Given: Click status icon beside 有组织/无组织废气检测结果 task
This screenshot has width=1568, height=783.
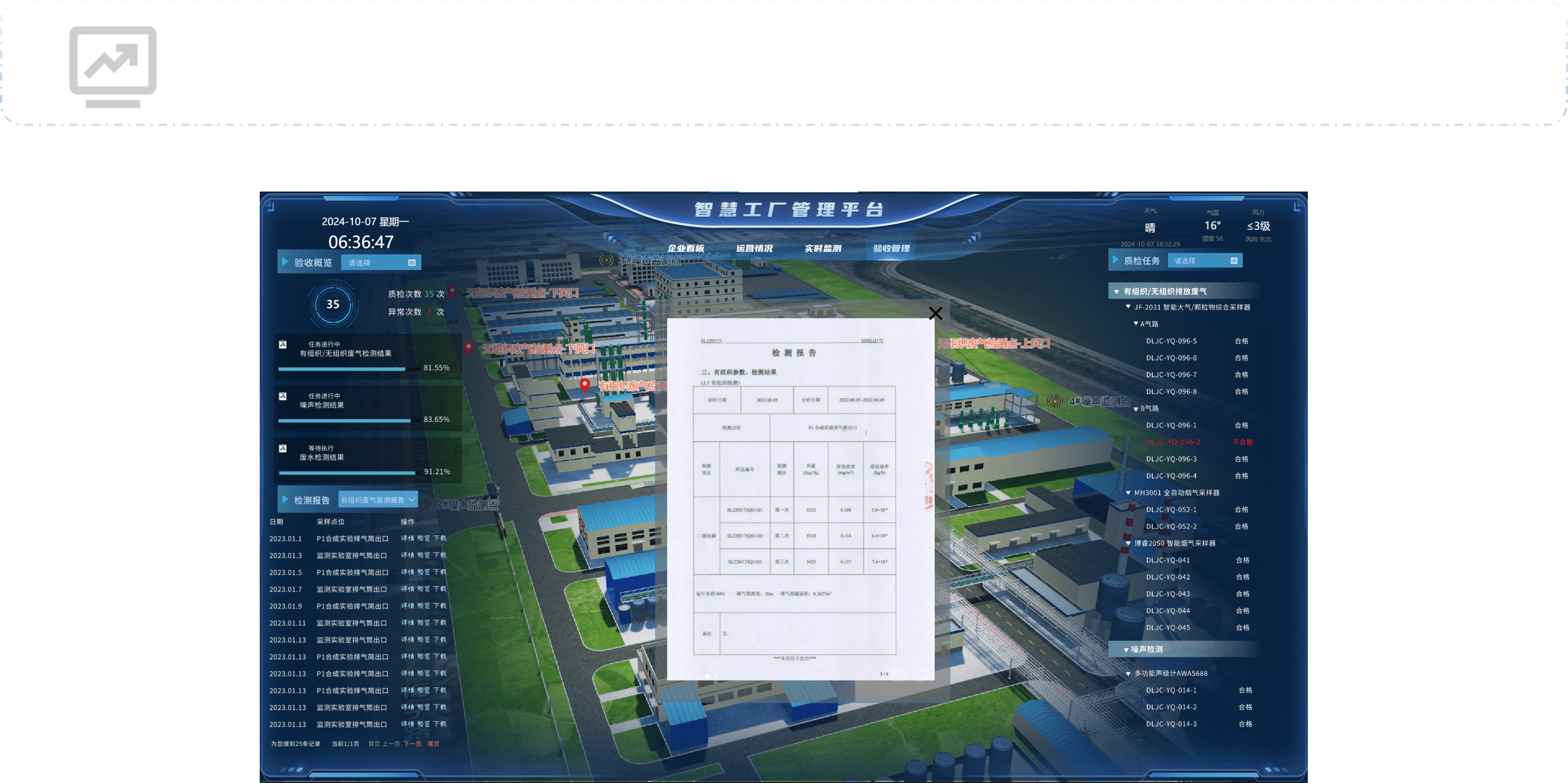Looking at the screenshot, I should click(282, 345).
